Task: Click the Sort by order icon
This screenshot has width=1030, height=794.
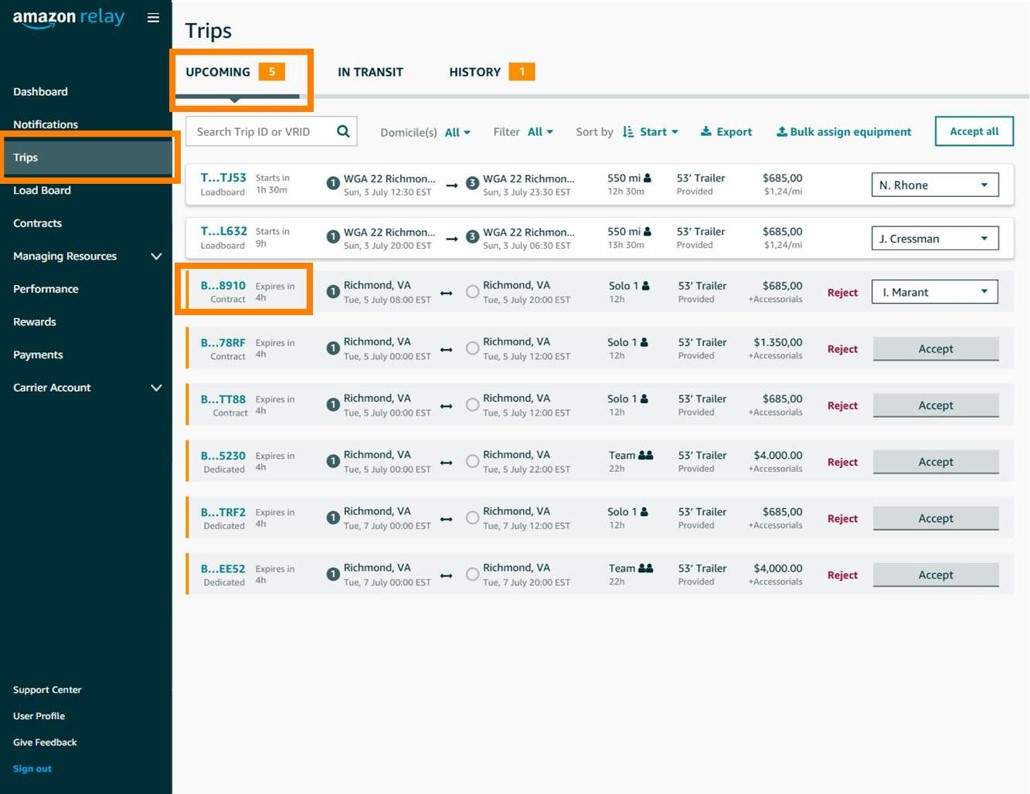Action: 628,132
